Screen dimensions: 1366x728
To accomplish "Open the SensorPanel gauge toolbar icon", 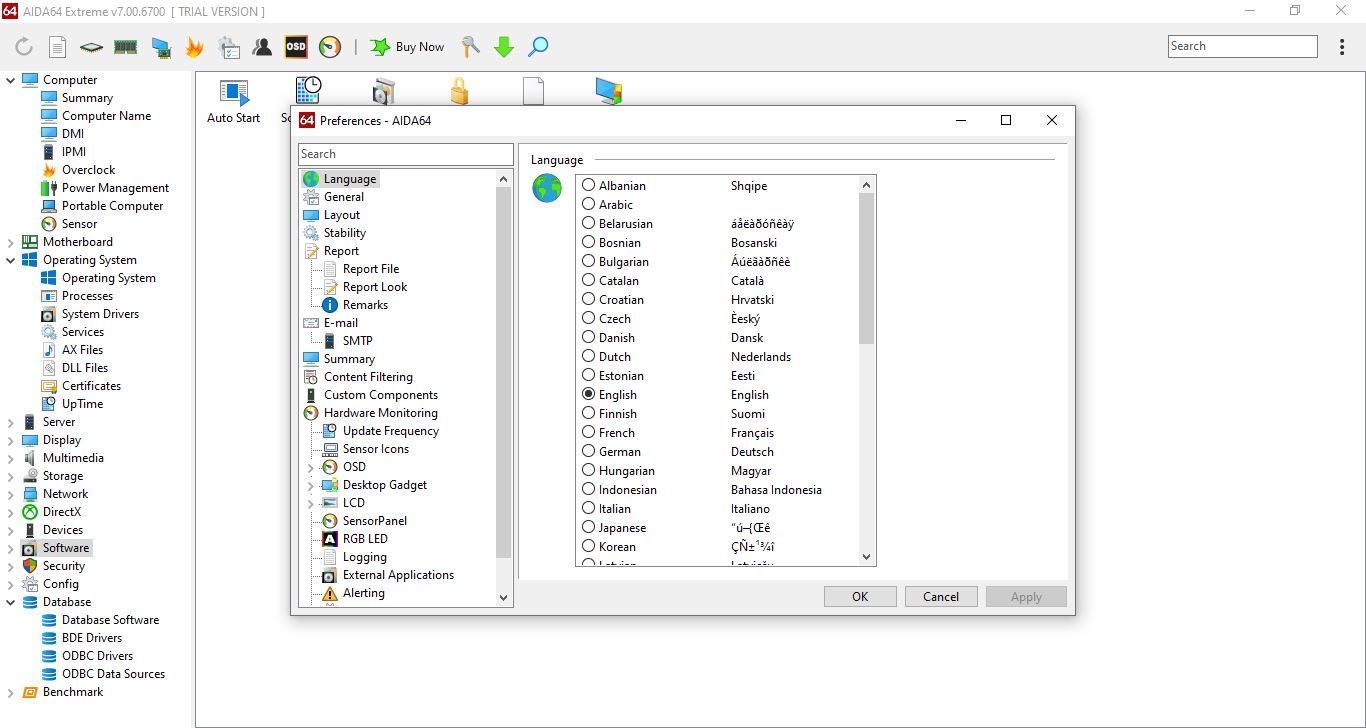I will click(x=330, y=46).
